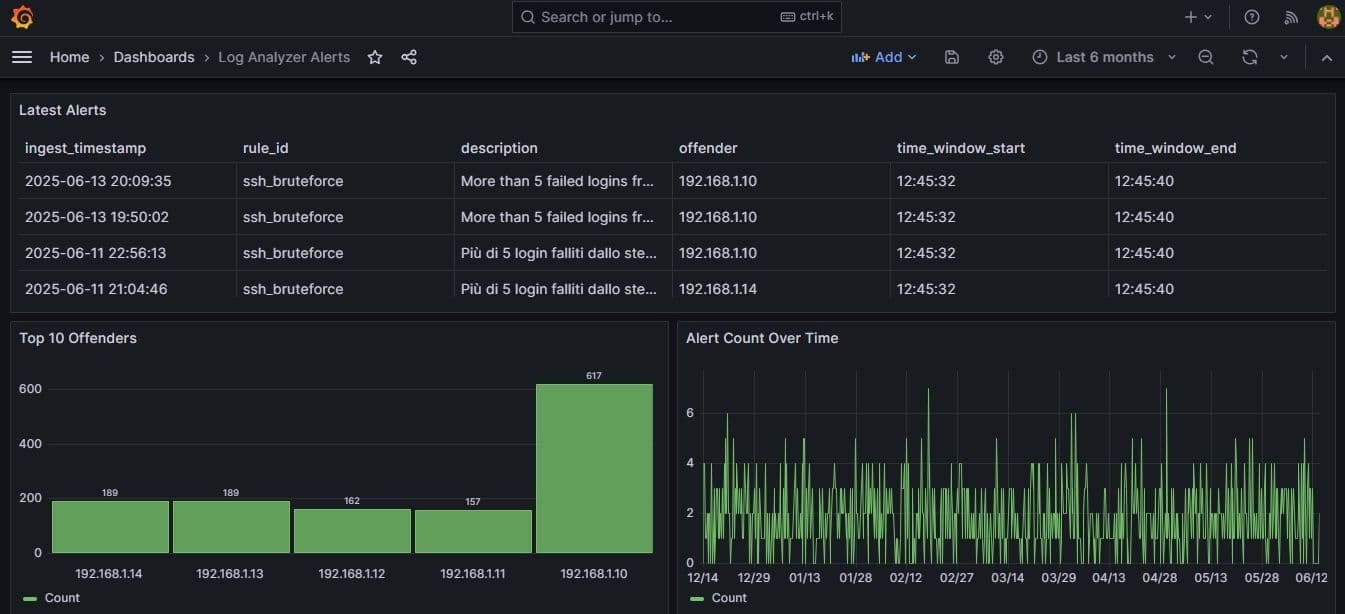Open the Top 10 Offenders panel title
The height and width of the screenshot is (614, 1345).
click(78, 338)
